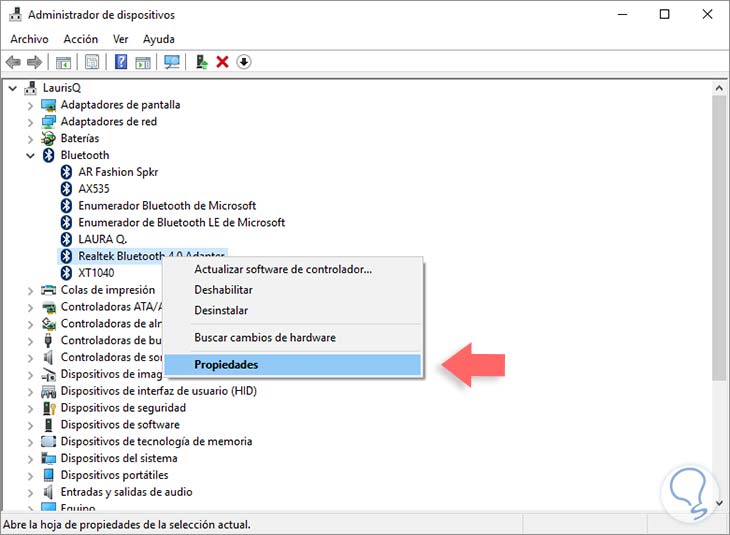The width and height of the screenshot is (730, 535).
Task: Maximize the Administrador de dispositivos window
Action: [x=665, y=14]
